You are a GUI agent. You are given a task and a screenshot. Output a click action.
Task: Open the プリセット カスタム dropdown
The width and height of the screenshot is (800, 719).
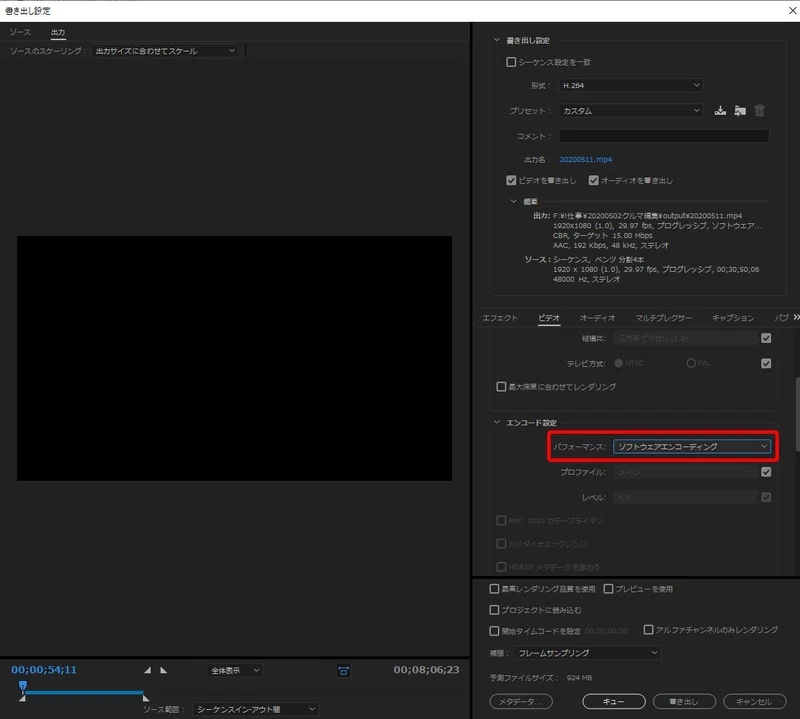(x=631, y=111)
